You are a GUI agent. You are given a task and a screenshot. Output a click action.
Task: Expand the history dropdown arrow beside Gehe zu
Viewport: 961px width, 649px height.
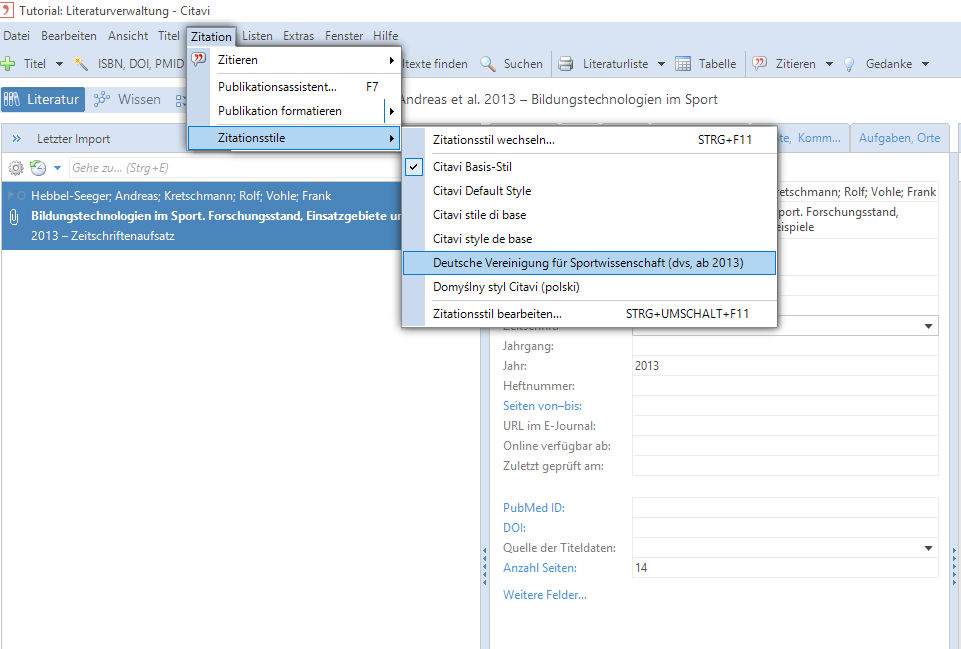58,168
